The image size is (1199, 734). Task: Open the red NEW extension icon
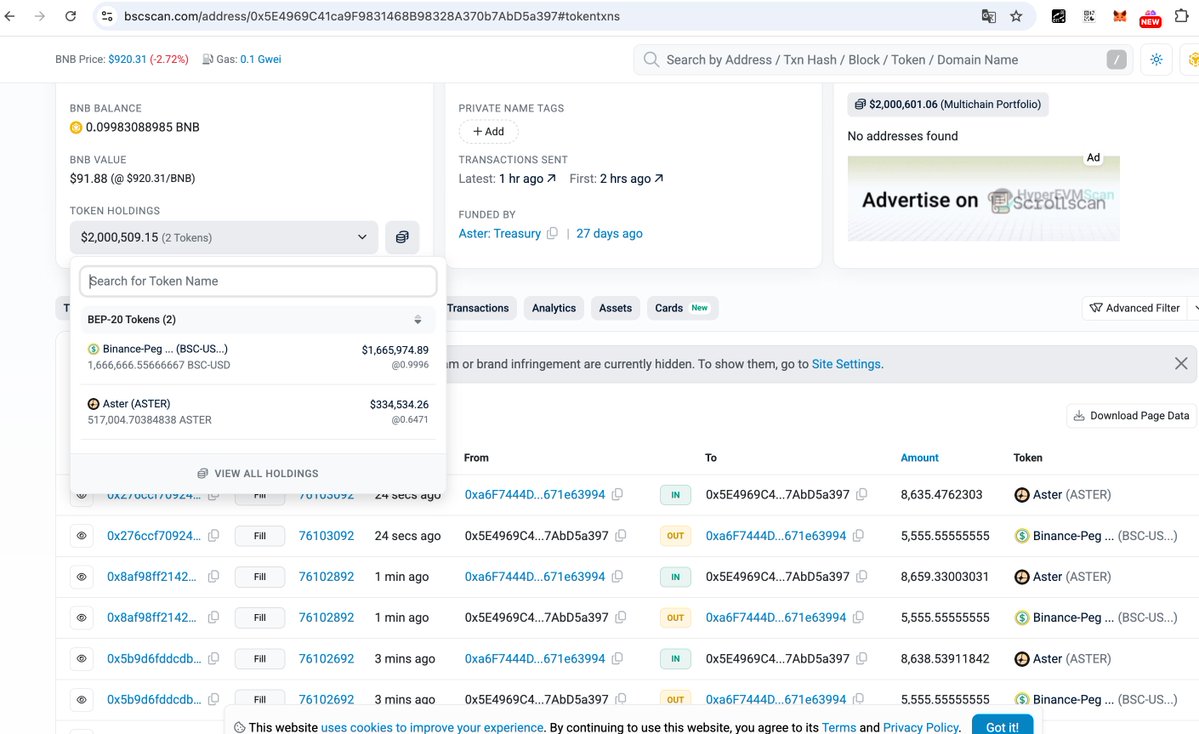(1150, 17)
